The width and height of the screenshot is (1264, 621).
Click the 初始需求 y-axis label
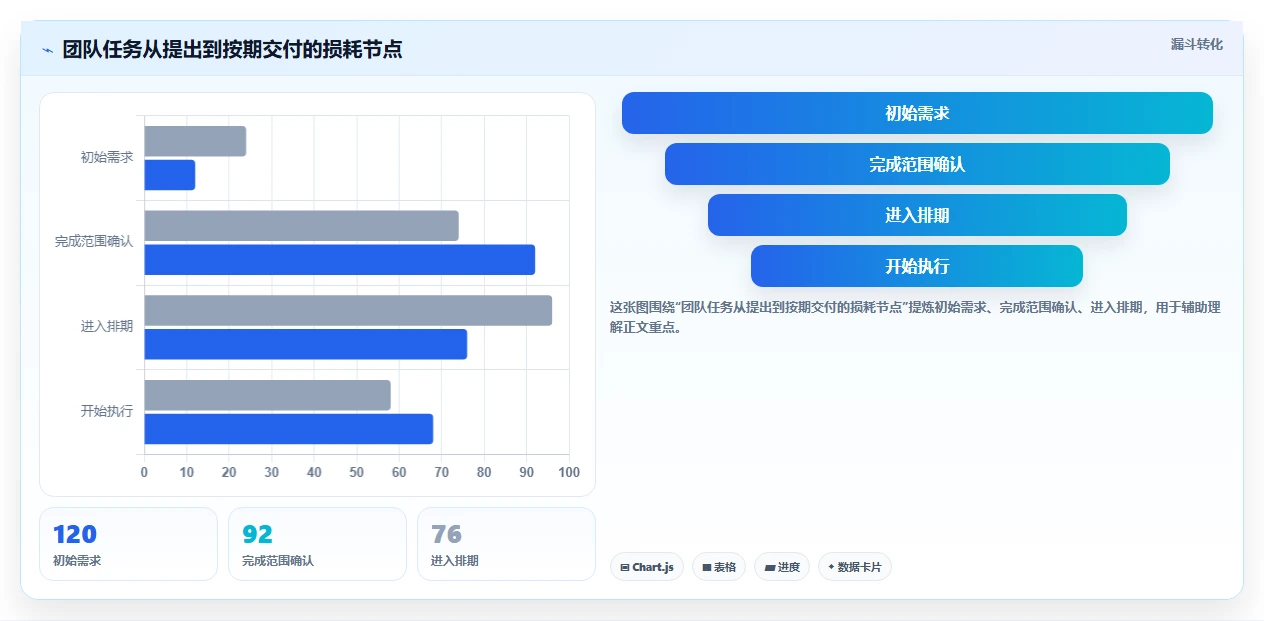107,157
